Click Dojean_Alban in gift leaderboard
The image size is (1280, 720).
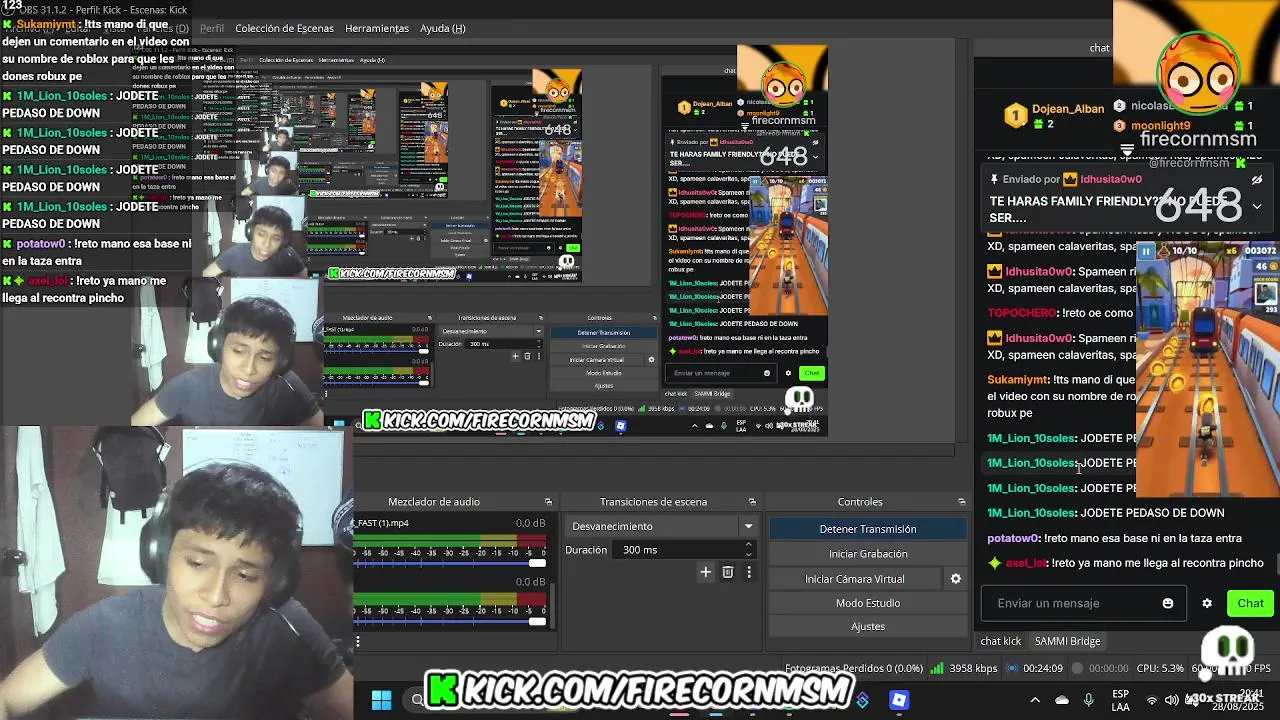point(1070,109)
